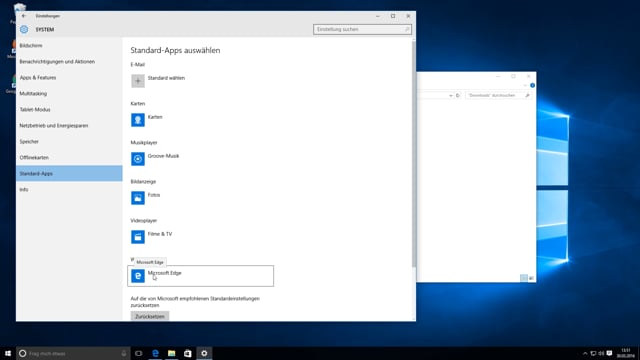Image resolution: width=640 pixels, height=360 pixels.
Task: Open the Speicher settings page
Action: 69,142
